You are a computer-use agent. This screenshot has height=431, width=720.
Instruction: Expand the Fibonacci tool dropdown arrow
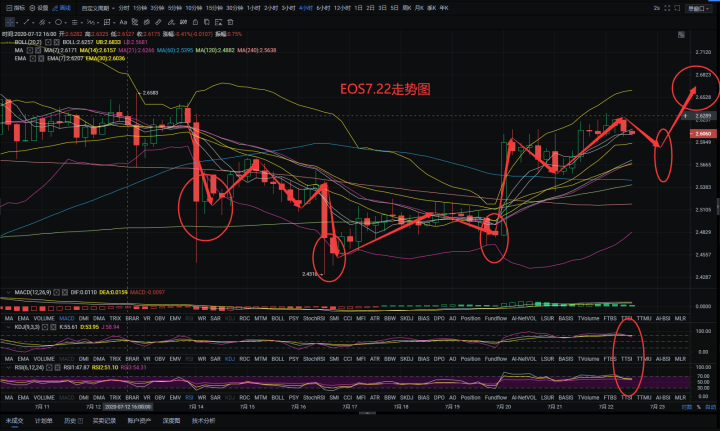pos(98,22)
